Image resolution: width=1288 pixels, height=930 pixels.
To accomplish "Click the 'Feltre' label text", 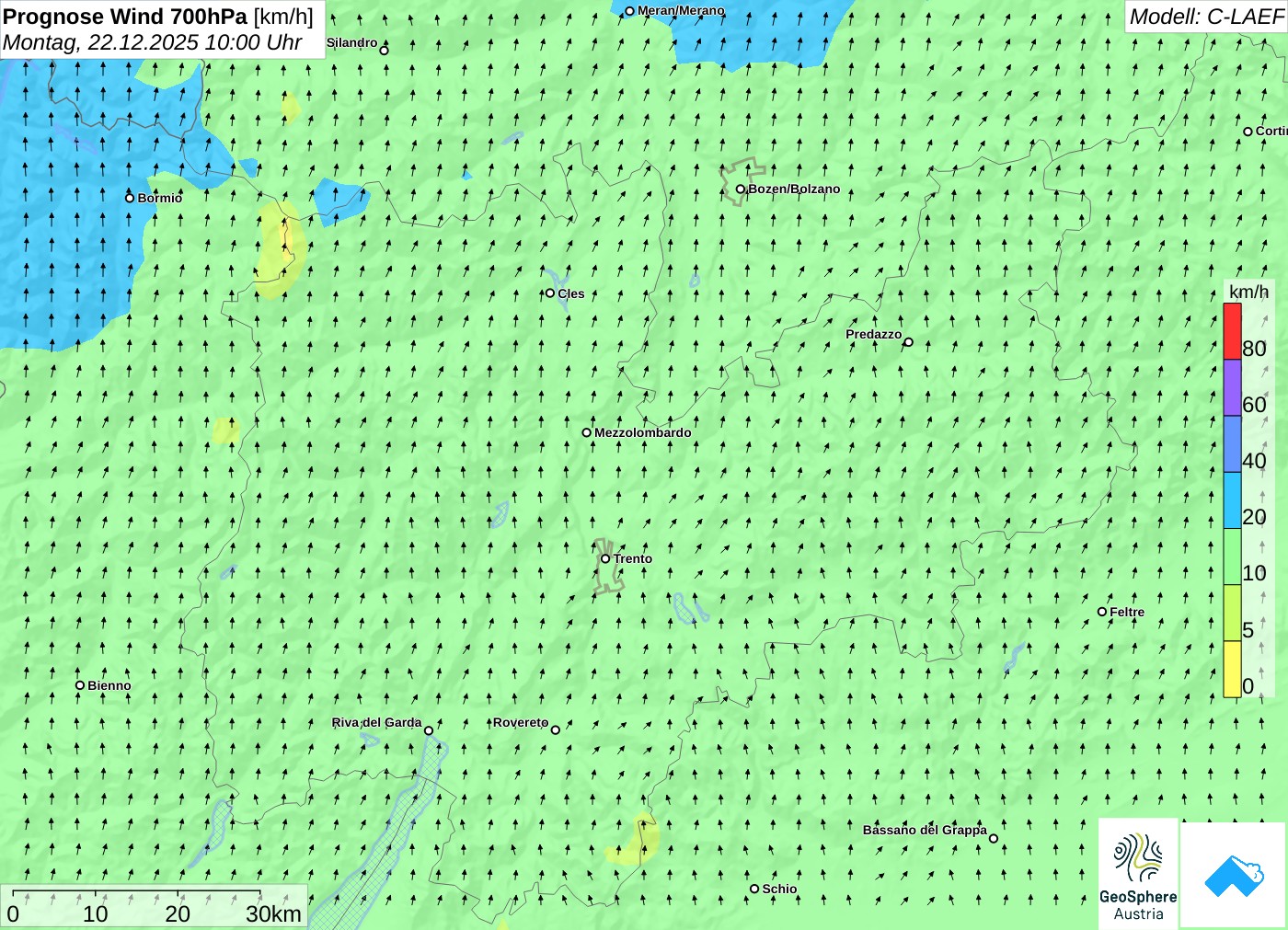I will tap(1127, 612).
